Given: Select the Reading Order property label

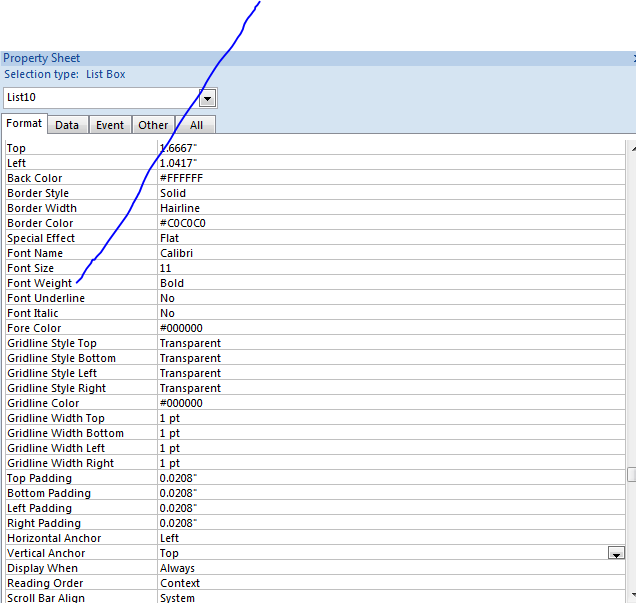Looking at the screenshot, I should pyautogui.click(x=45, y=584).
